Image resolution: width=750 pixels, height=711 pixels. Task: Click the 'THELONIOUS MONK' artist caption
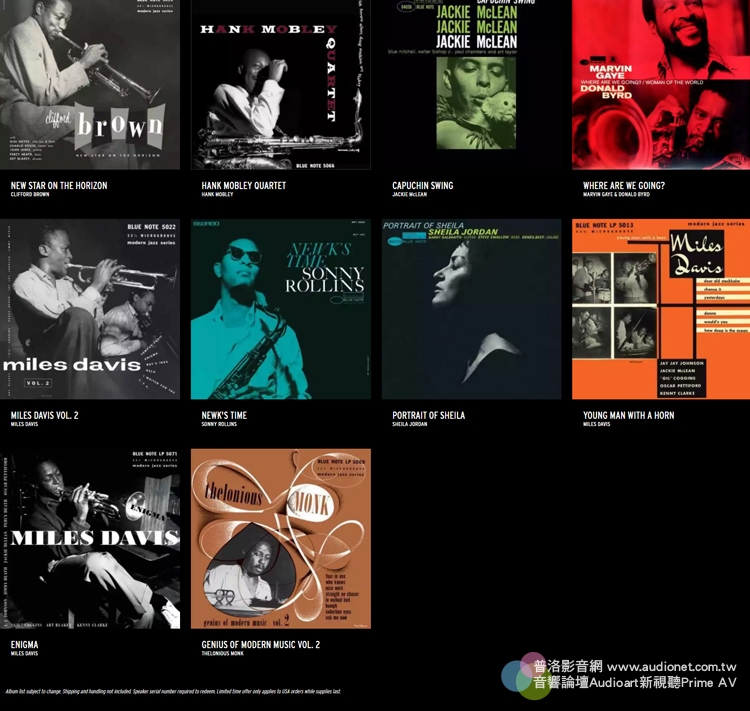coord(222,653)
